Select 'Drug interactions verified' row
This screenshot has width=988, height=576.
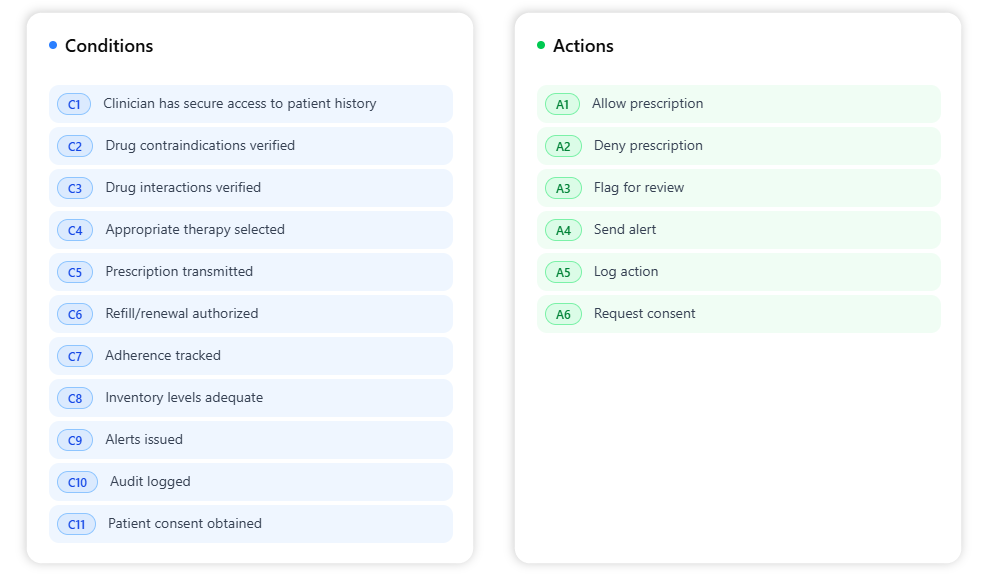tap(183, 188)
